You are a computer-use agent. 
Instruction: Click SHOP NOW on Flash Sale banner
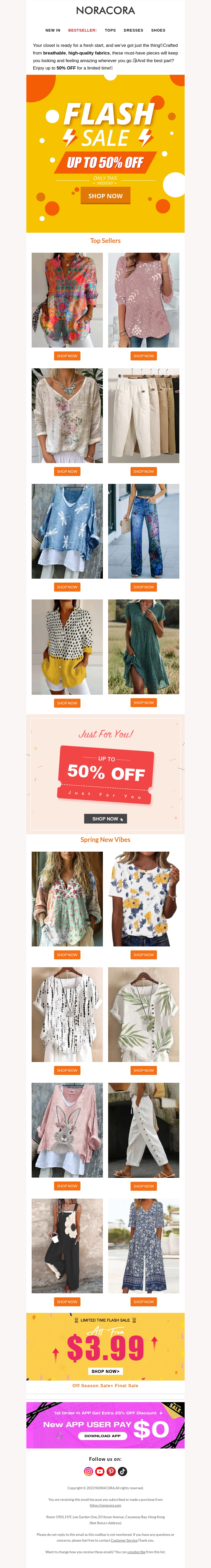coord(105,196)
